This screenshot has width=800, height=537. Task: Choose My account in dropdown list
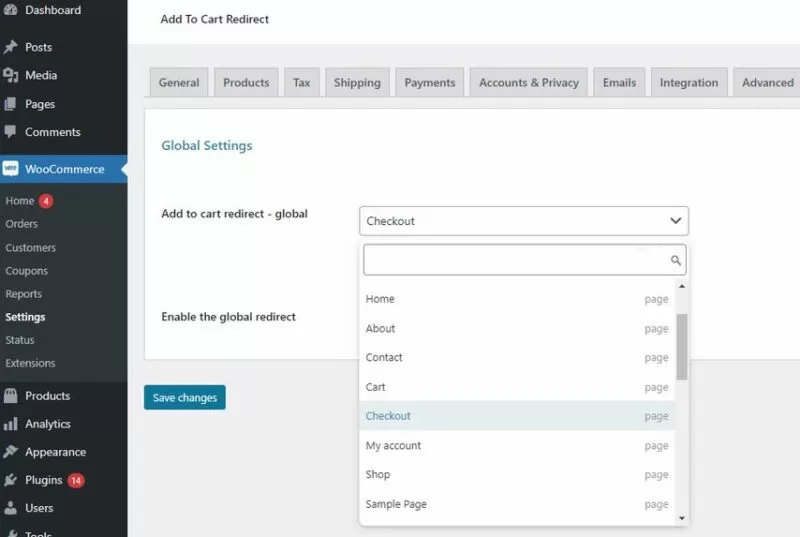[x=393, y=446]
